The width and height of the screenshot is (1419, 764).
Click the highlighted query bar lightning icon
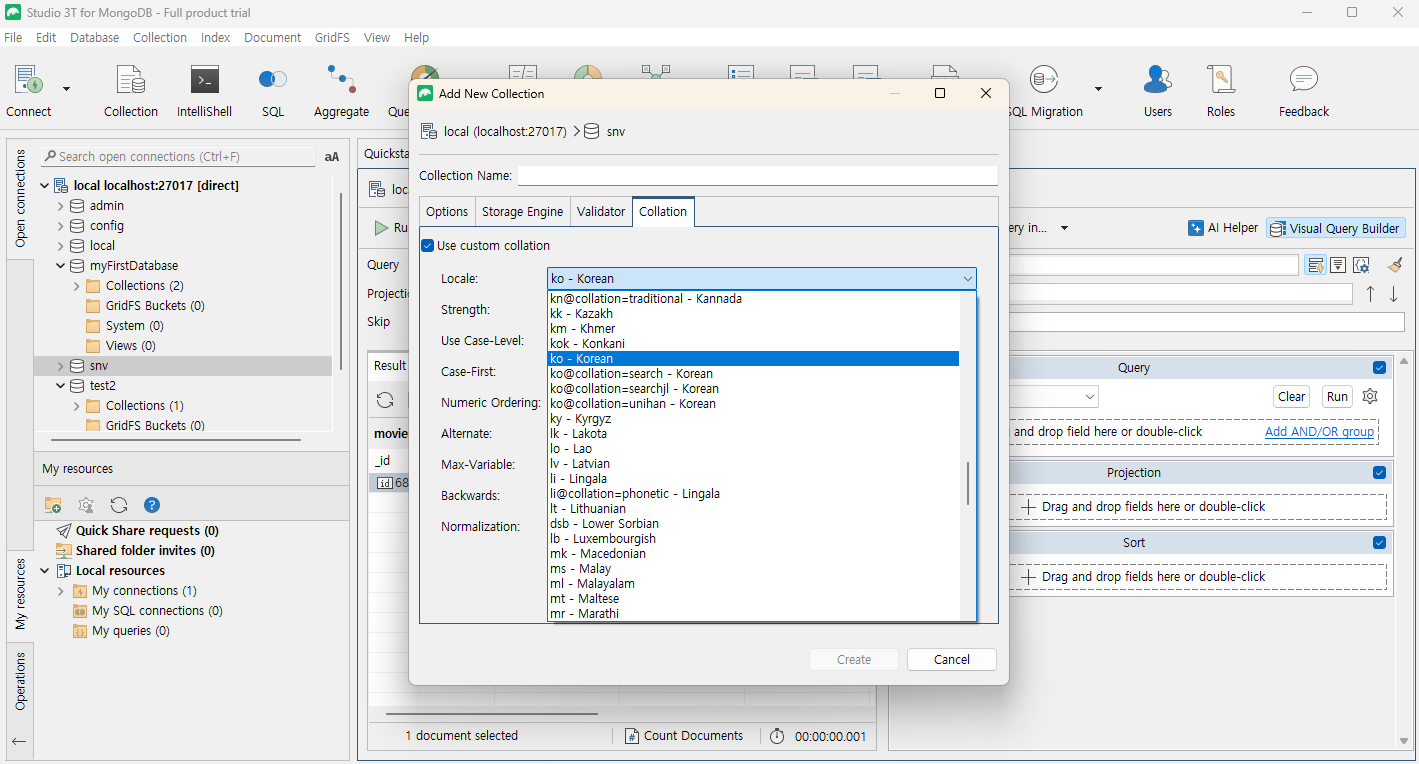[x=1315, y=265]
